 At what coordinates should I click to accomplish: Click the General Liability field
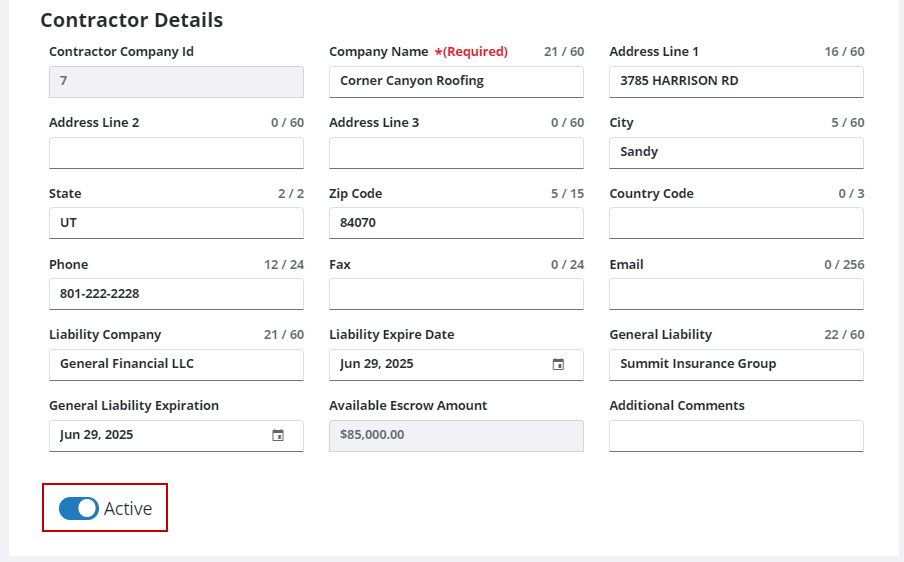point(736,364)
